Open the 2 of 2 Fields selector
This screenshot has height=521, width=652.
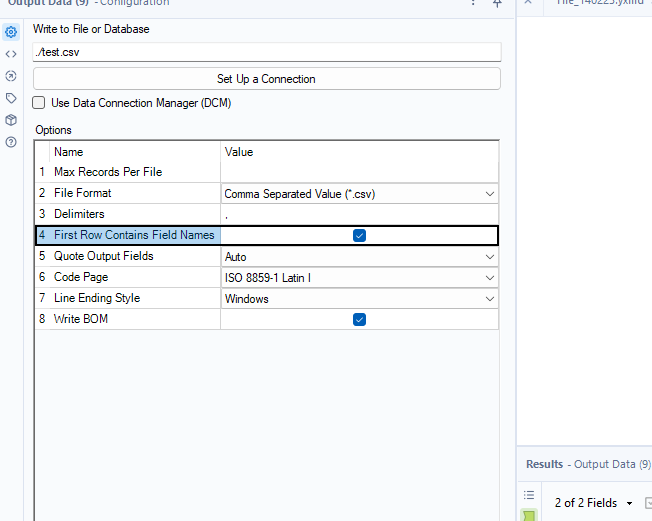click(594, 503)
